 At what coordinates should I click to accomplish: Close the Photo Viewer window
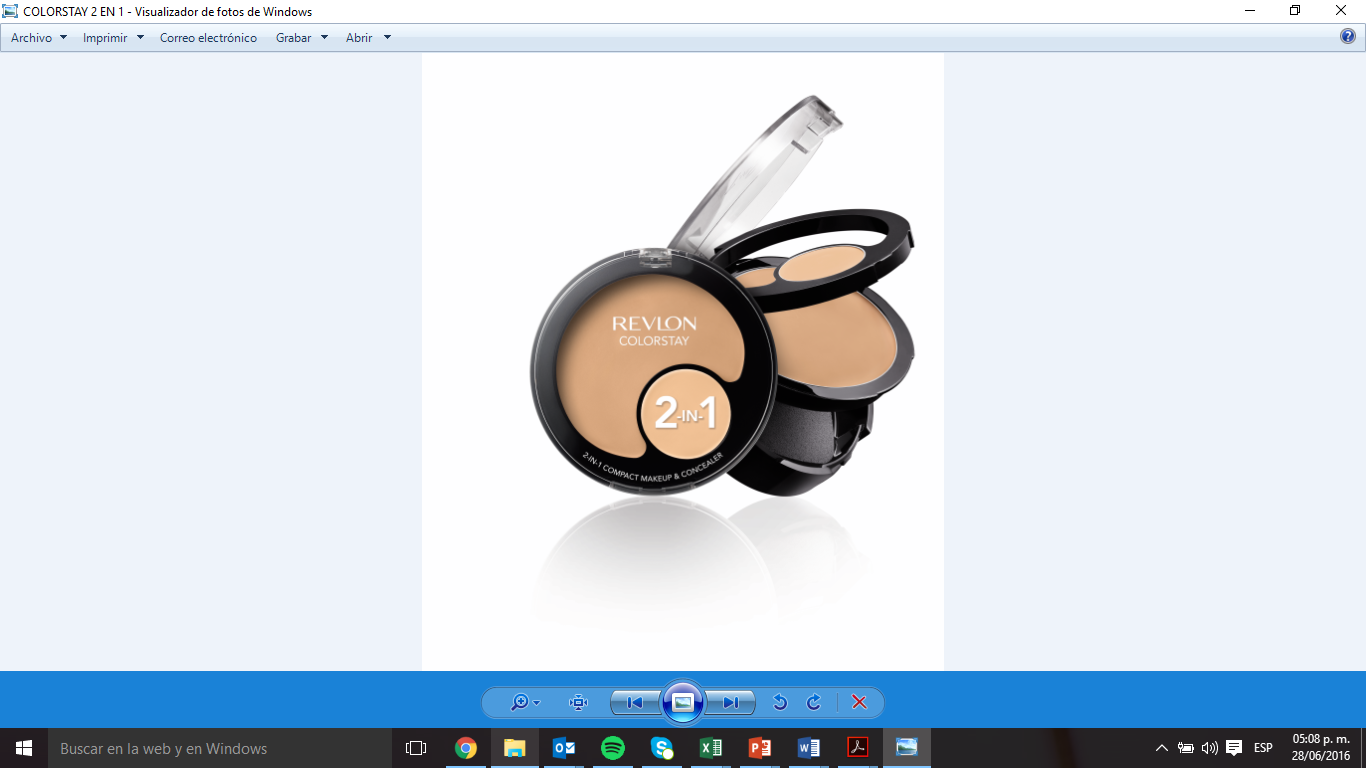point(1341,11)
